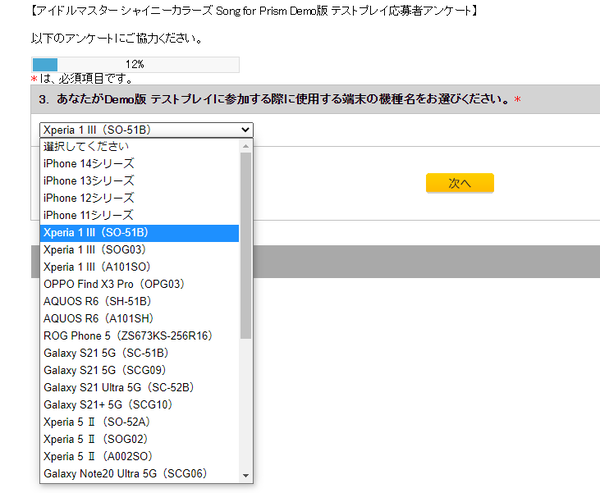Choose iPhone 12シリーズ from the list
The width and height of the screenshot is (600, 493).
click(140, 198)
